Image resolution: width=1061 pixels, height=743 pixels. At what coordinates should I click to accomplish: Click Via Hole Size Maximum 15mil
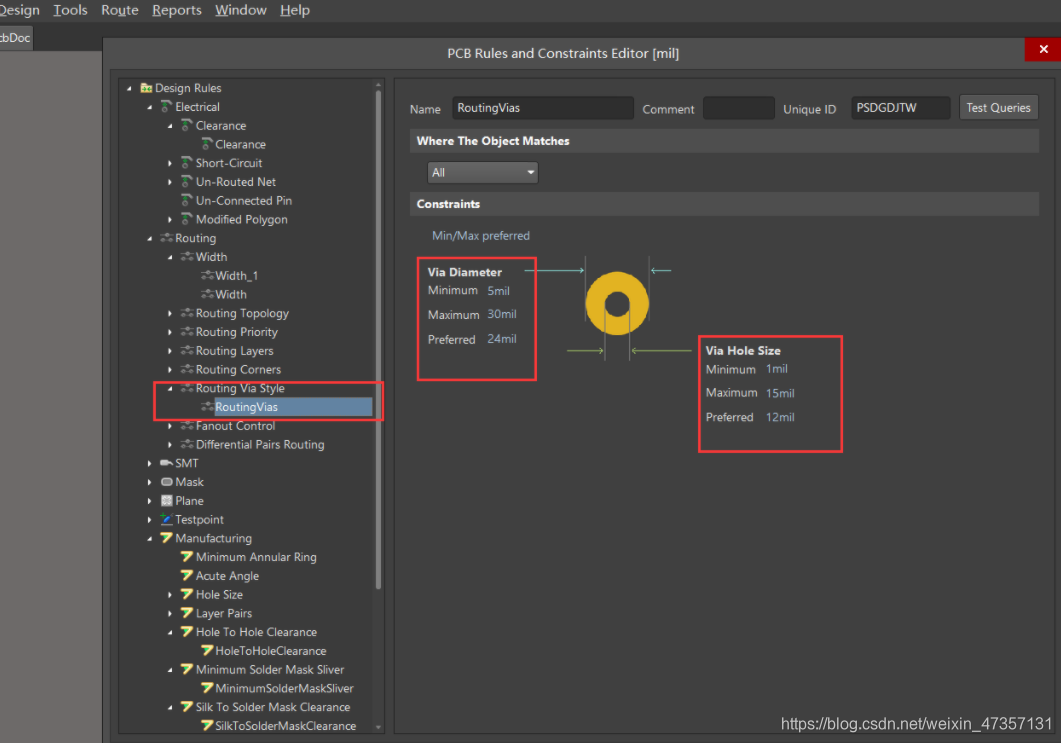pyautogui.click(x=780, y=393)
